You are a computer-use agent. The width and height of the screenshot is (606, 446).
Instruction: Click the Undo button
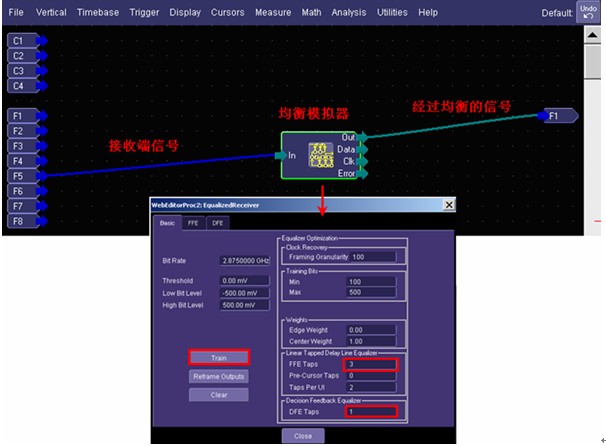[x=589, y=12]
